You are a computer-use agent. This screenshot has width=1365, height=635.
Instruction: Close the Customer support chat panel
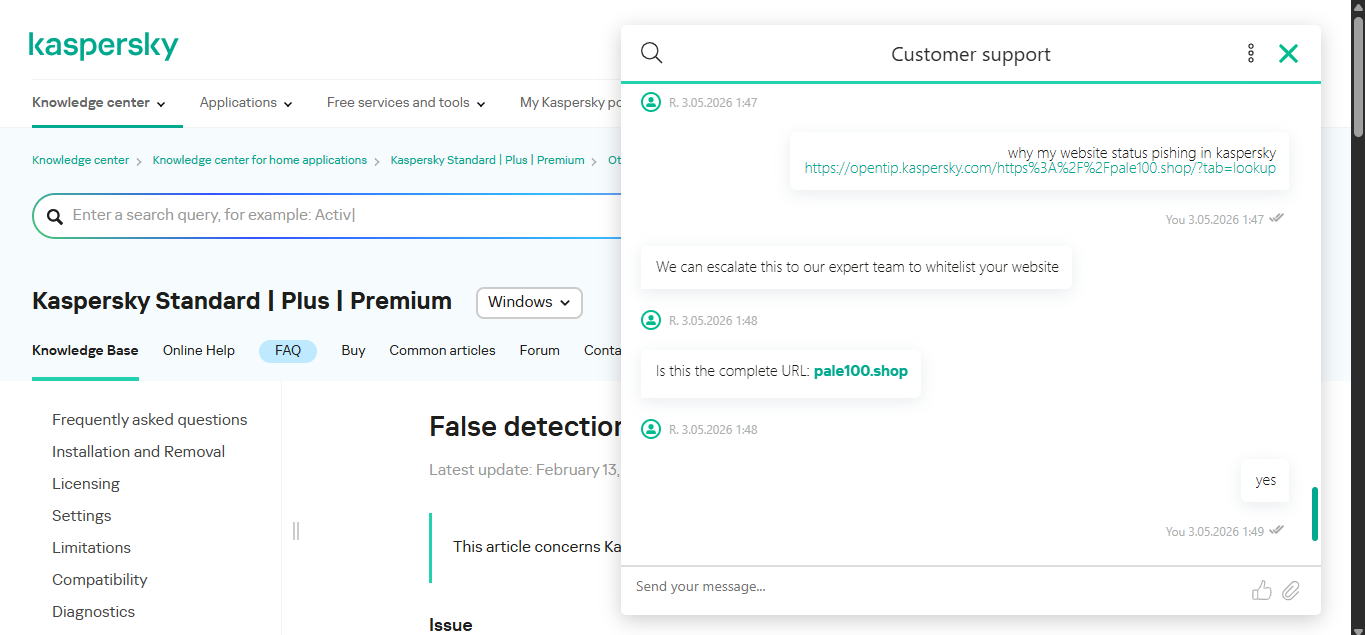click(x=1288, y=53)
